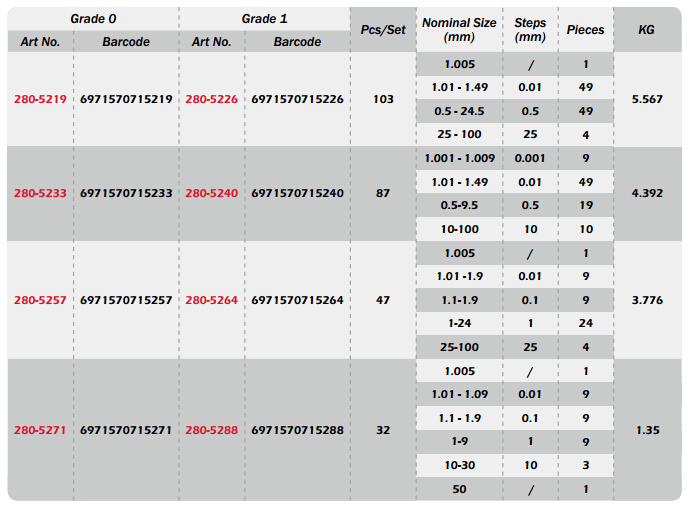Open article 280-5240 link
This screenshot has height=511, width=691.
212,193
